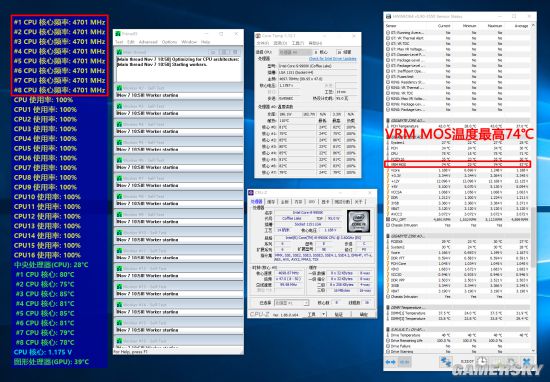Click HWiNFO blue X close sensors icon
Screen dimensions: 550x382
click(526, 362)
